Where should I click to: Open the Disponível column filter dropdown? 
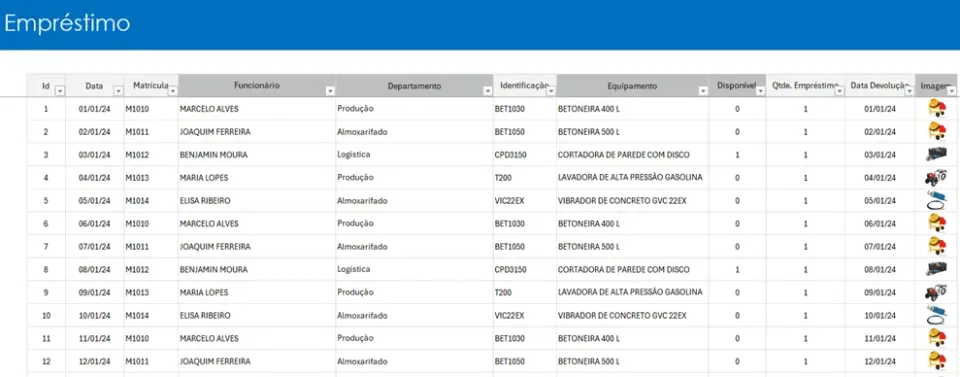761,91
